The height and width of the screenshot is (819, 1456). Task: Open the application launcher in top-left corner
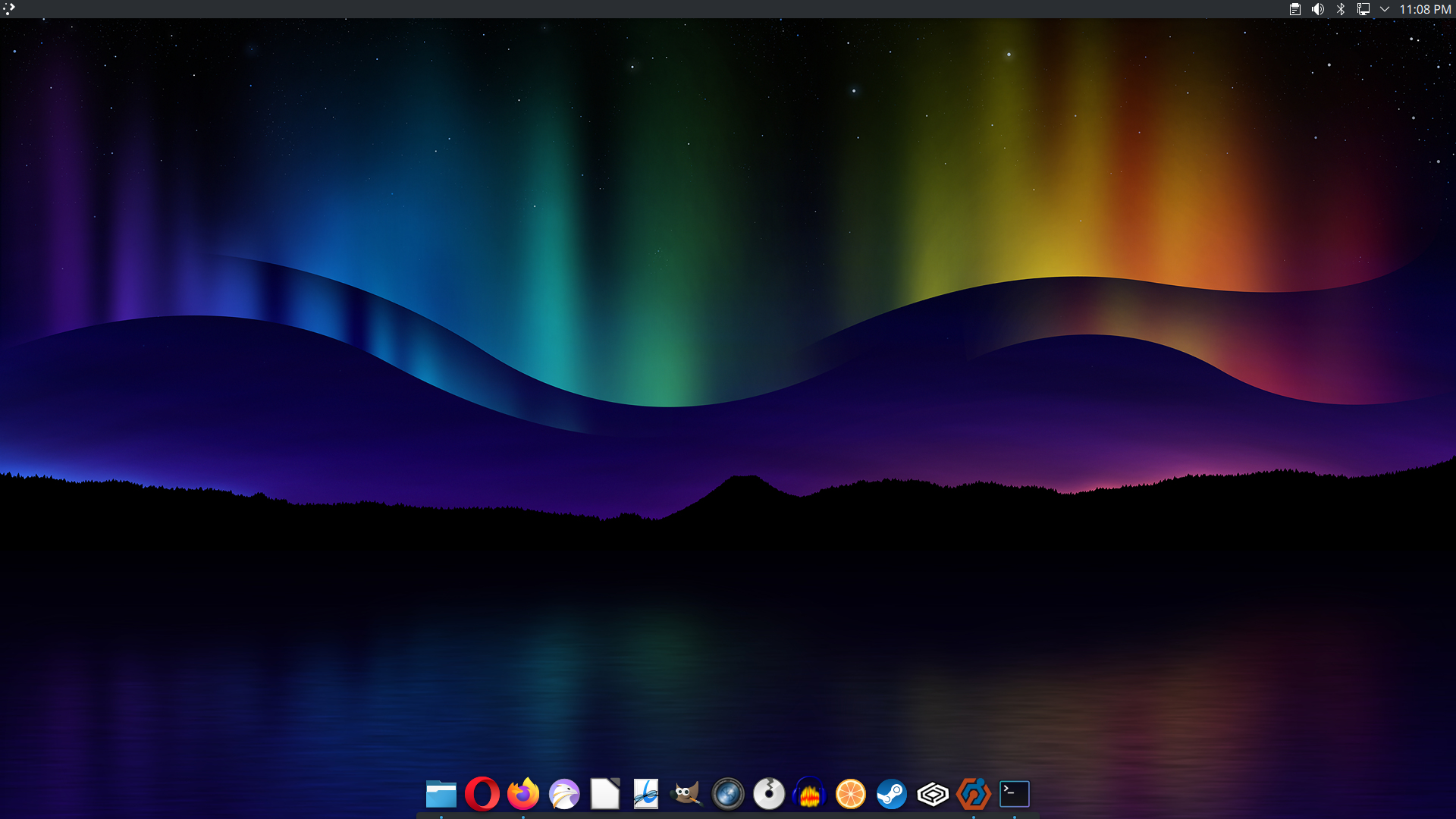[x=9, y=9]
